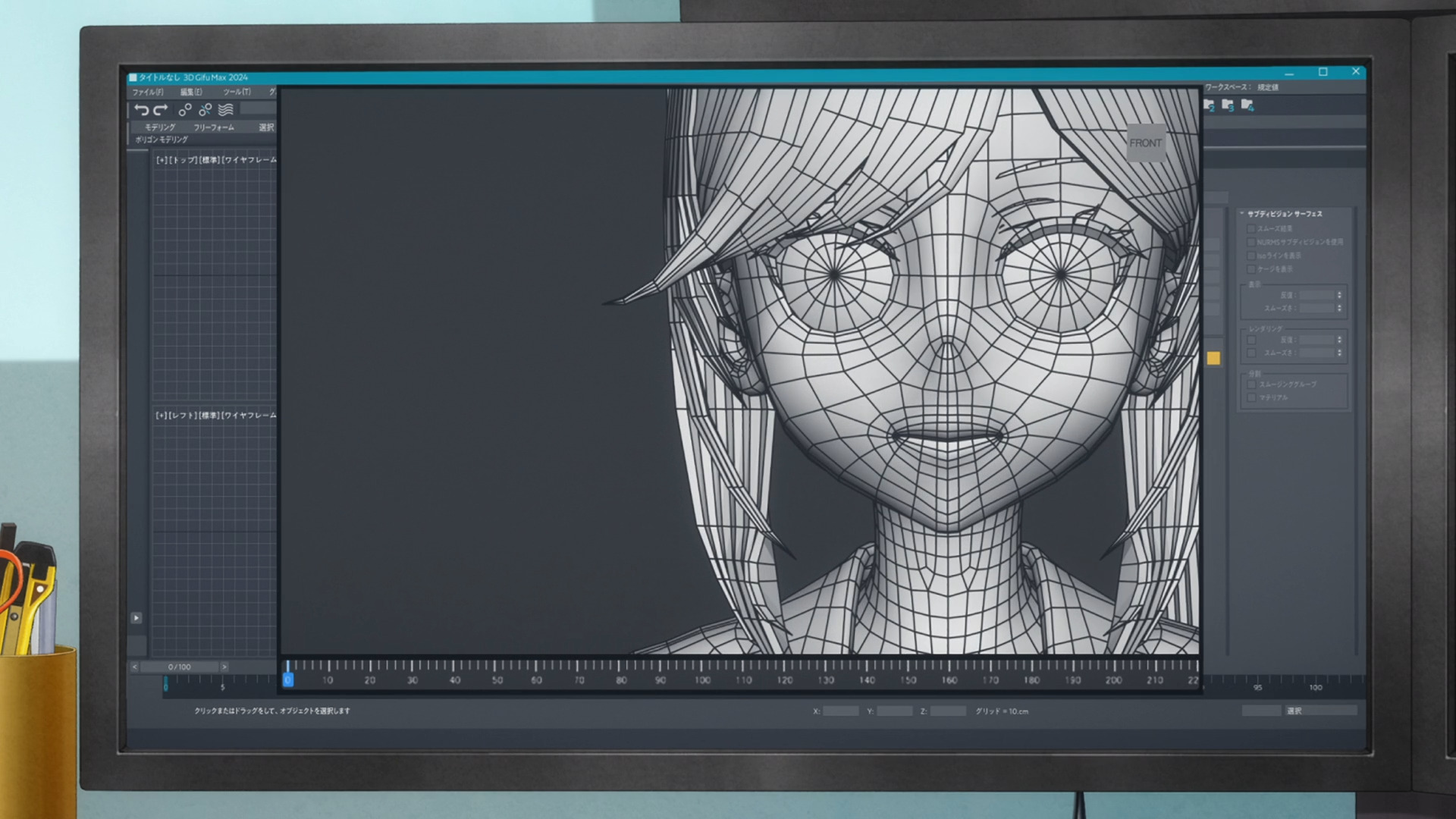Viewport: 1456px width, 819px height.
Task: Check the スムージンググループ option
Action: (1251, 384)
